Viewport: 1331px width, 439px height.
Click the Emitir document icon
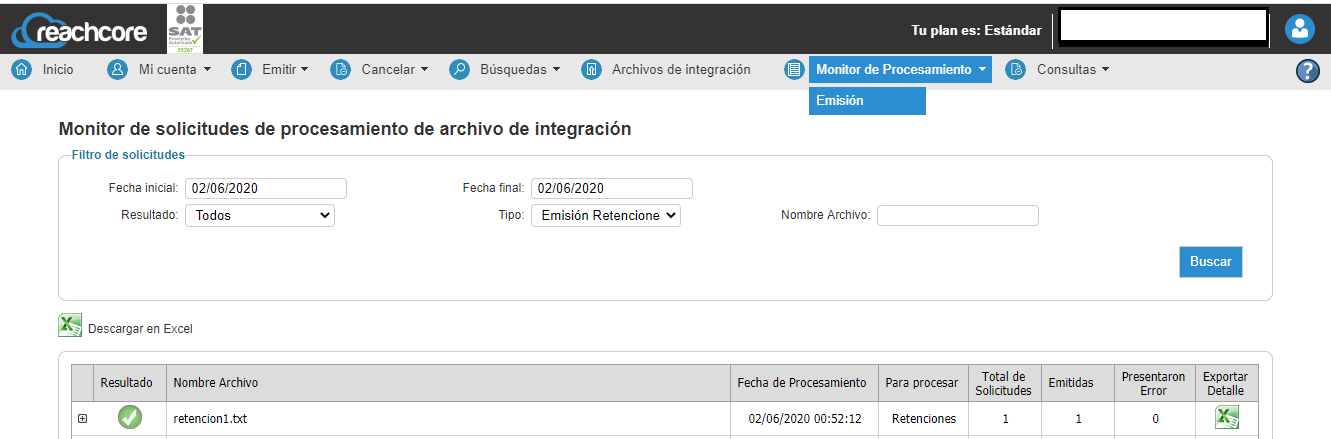(x=241, y=70)
